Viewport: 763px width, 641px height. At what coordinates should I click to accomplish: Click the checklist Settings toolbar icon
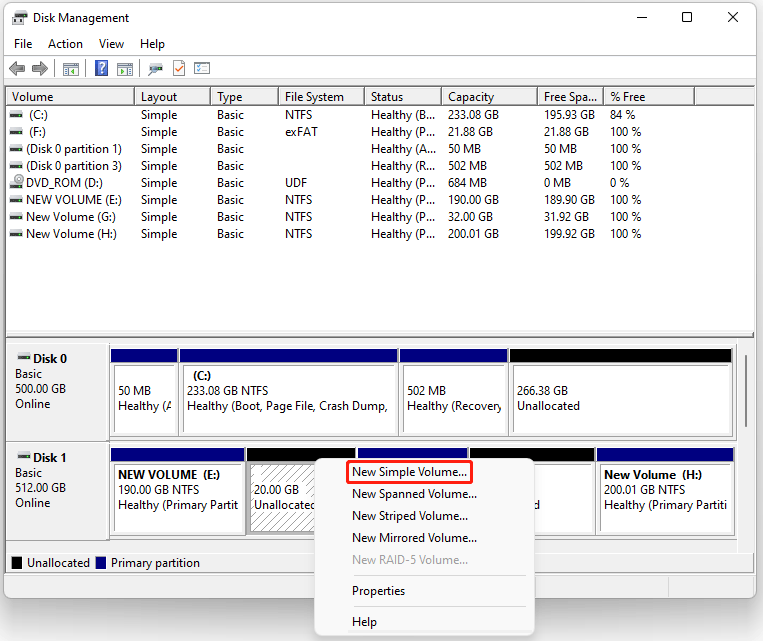(202, 68)
